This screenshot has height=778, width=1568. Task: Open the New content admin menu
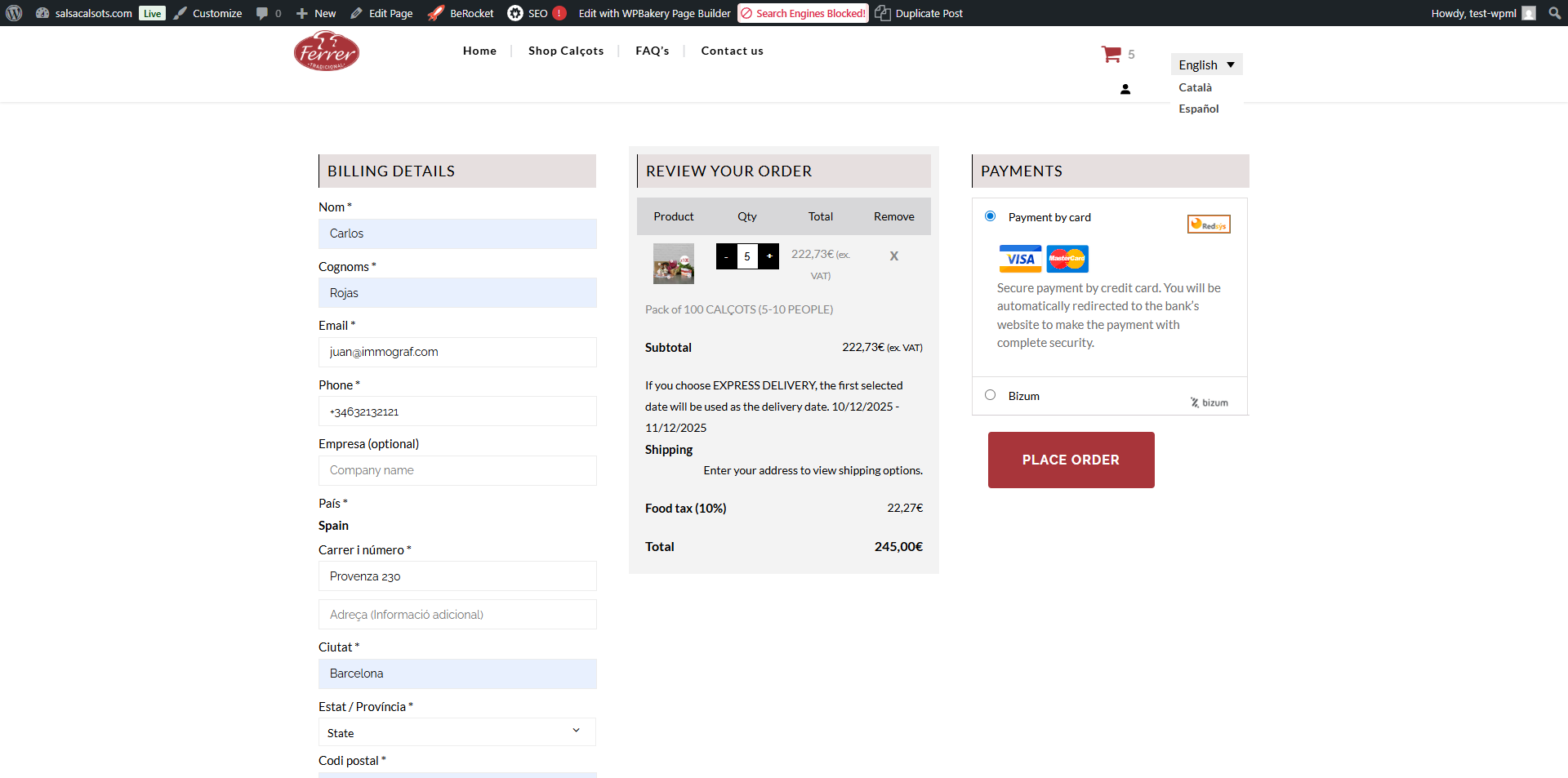pos(316,13)
